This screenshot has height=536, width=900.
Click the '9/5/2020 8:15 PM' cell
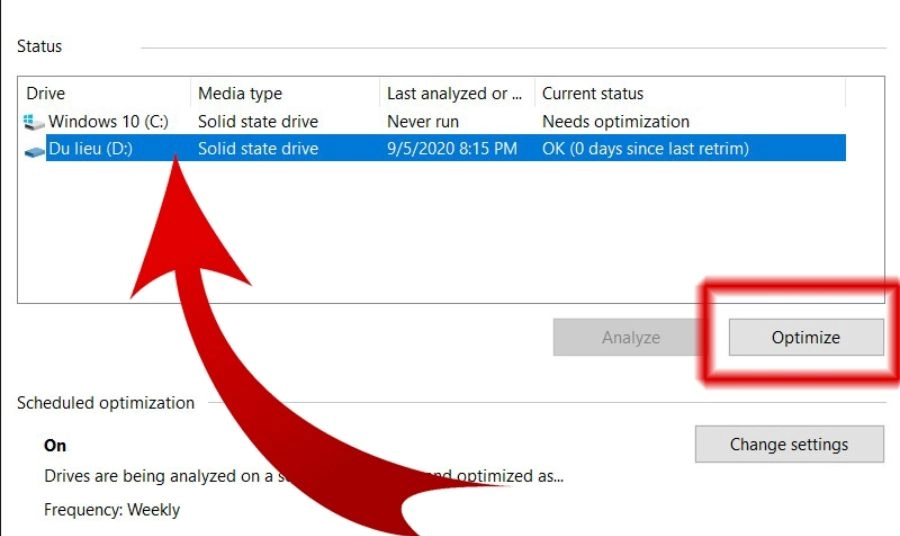pyautogui.click(x=452, y=149)
